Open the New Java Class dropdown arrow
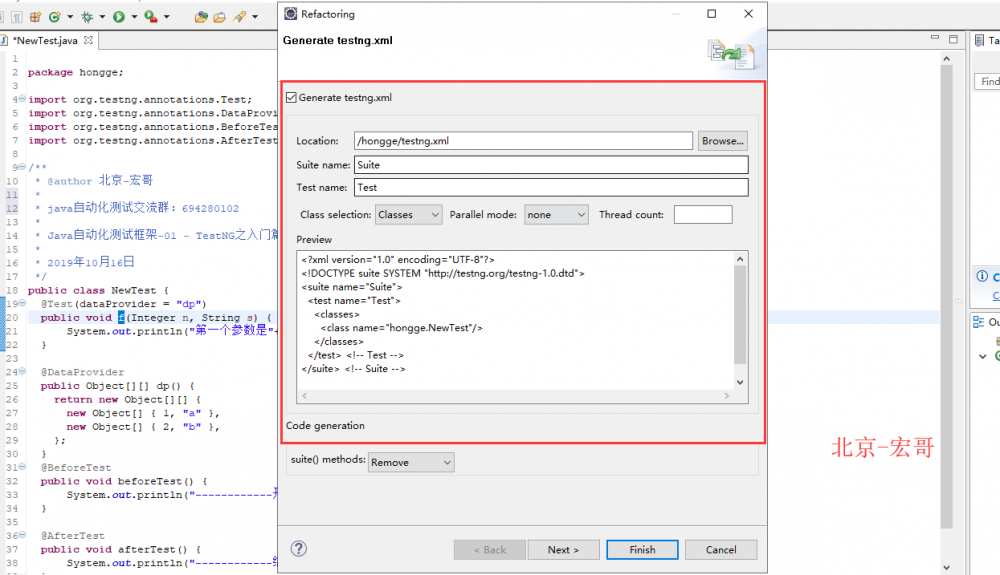This screenshot has height=575, width=1000. 70,17
